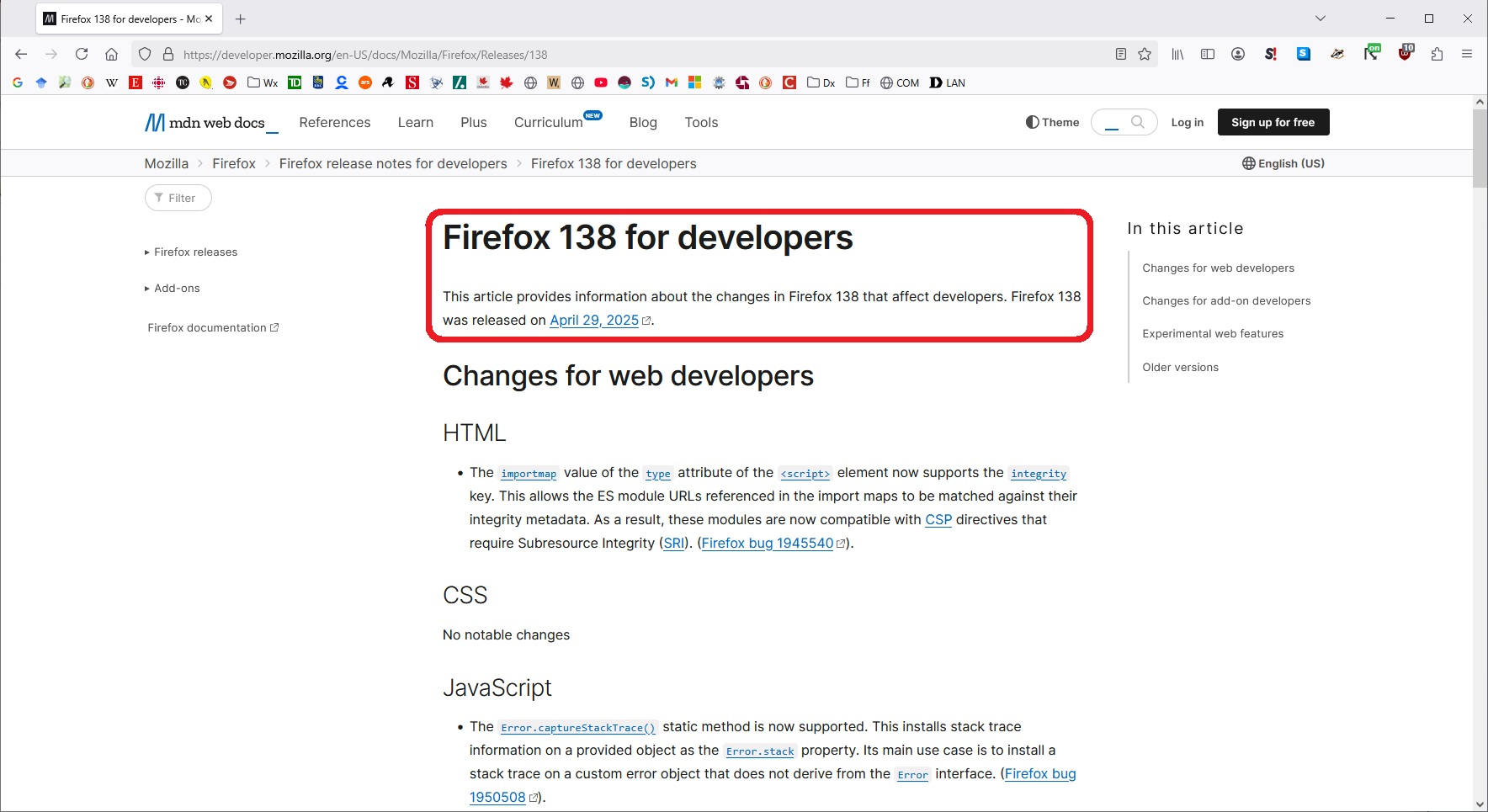The image size is (1488, 812).
Task: Reload the current page
Action: pos(82,55)
